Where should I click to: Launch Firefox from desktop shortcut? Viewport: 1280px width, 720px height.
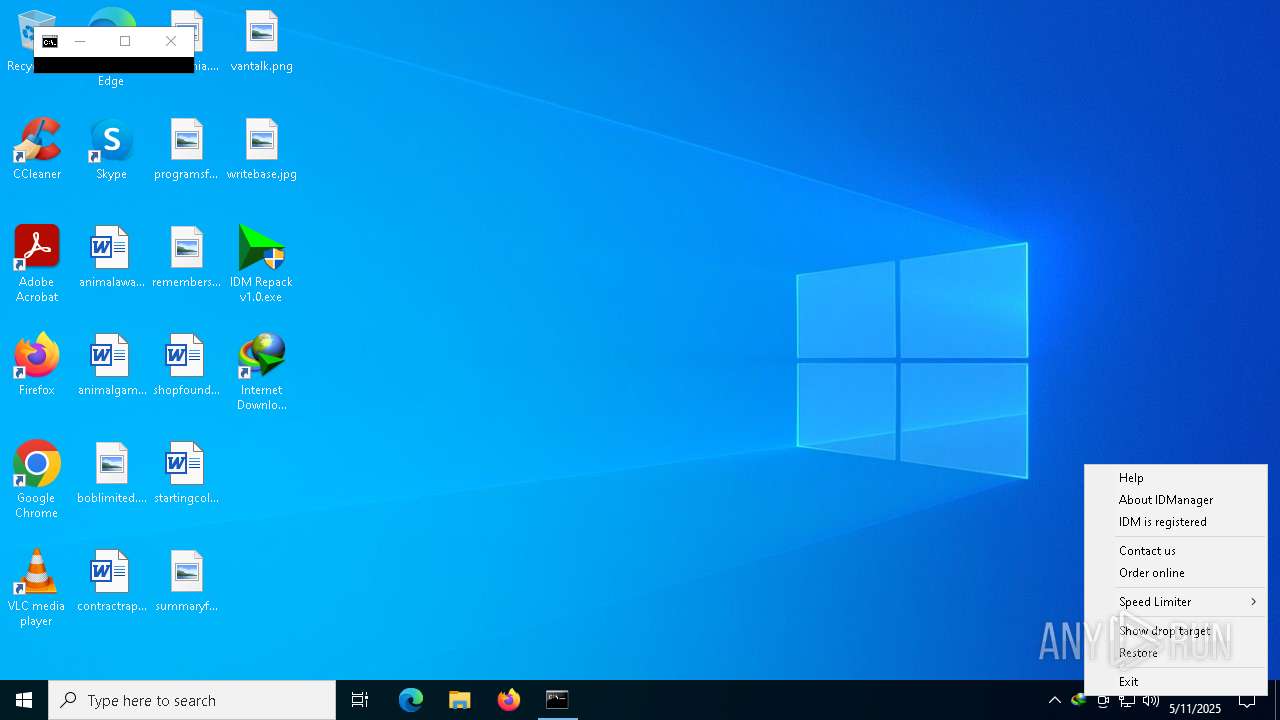pos(37,365)
